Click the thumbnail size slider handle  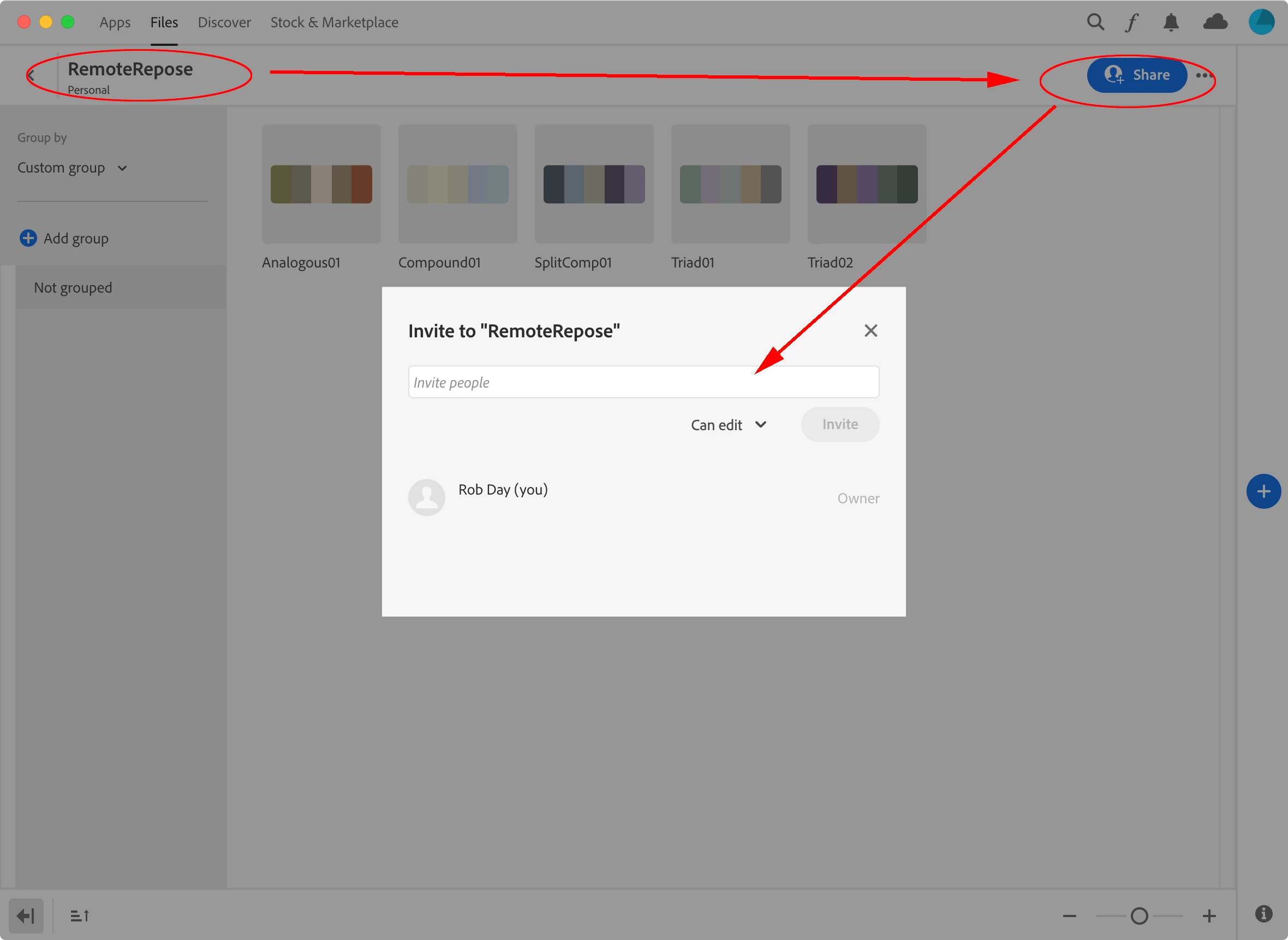pyautogui.click(x=1139, y=915)
